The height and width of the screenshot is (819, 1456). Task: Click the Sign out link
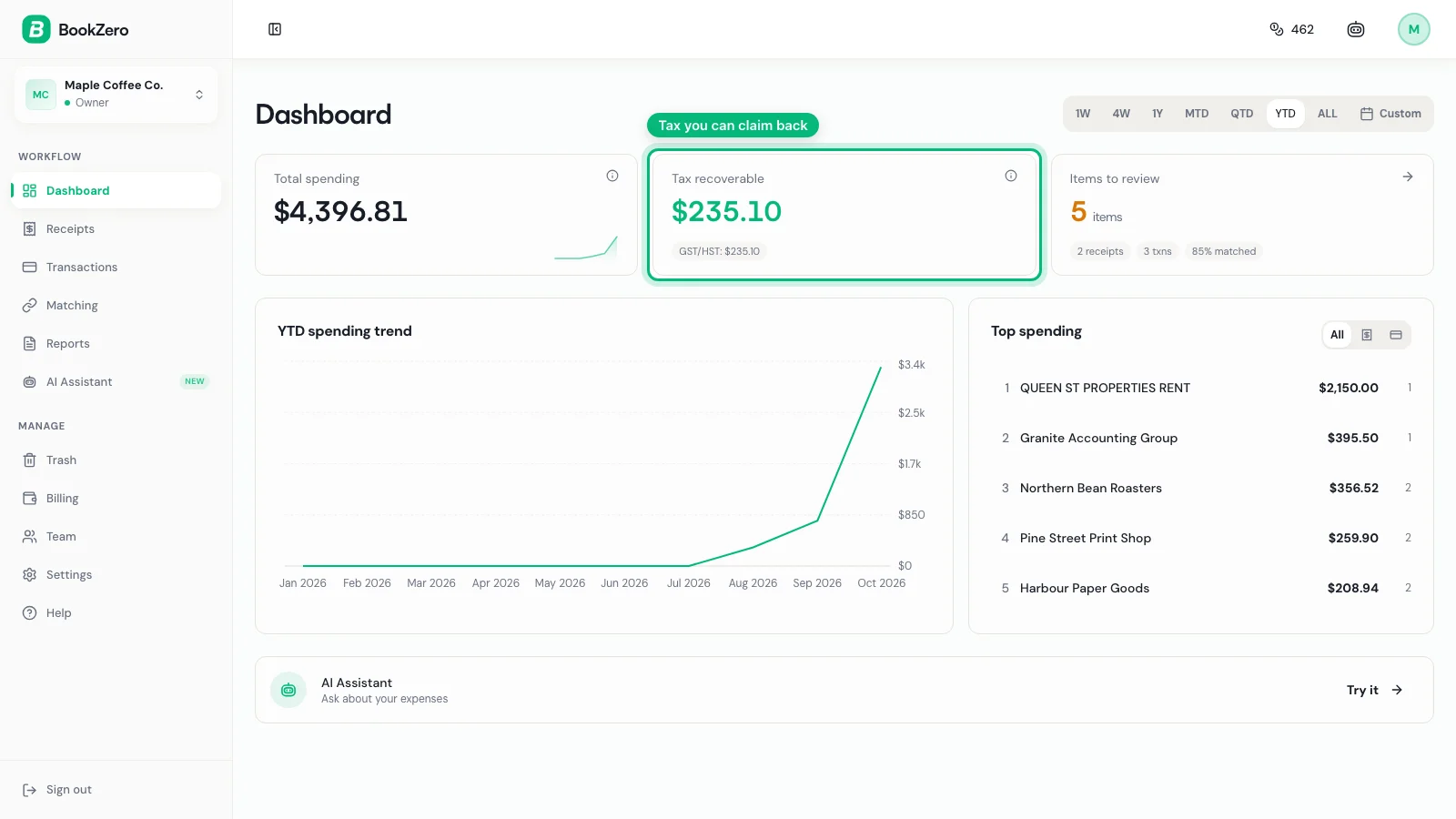click(57, 789)
